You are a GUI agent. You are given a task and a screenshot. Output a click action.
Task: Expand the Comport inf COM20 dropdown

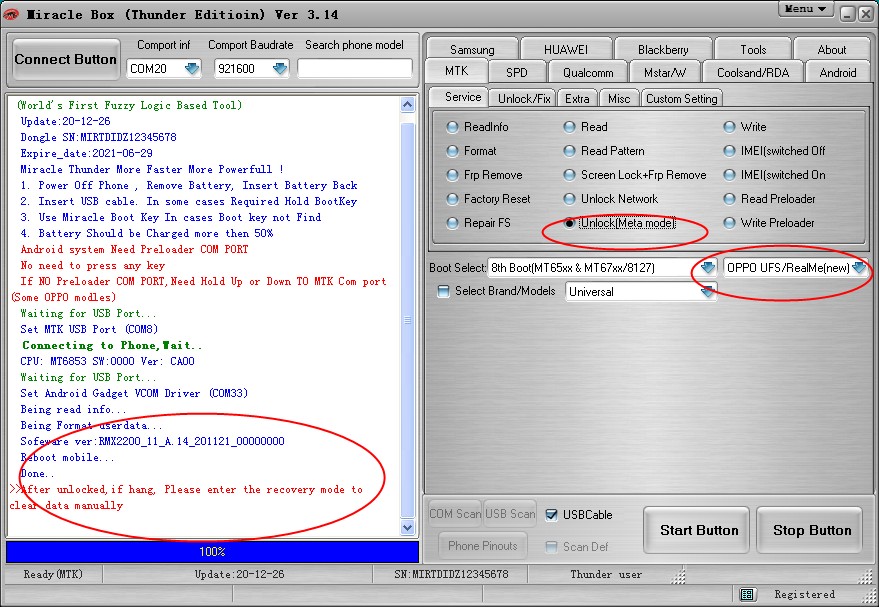click(191, 69)
